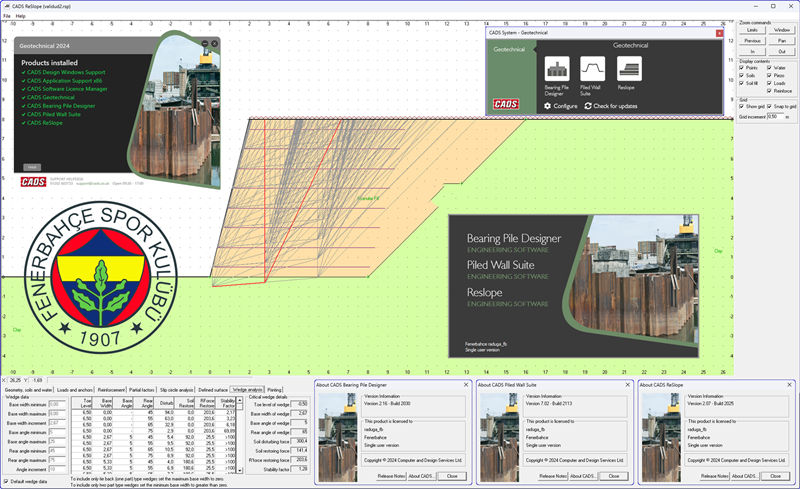This screenshot has height=489, width=800.
Task: Toggle Points display checkbox
Action: click(x=741, y=67)
